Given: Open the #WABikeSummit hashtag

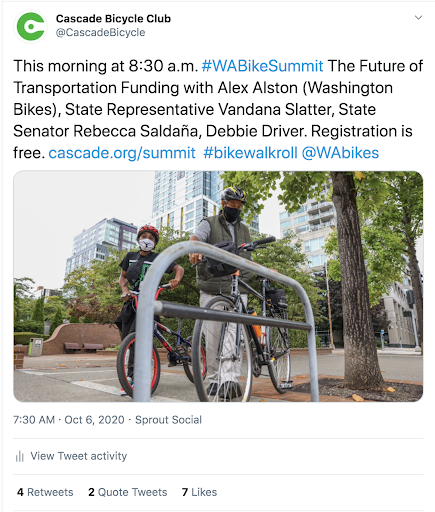Looking at the screenshot, I should coord(262,66).
